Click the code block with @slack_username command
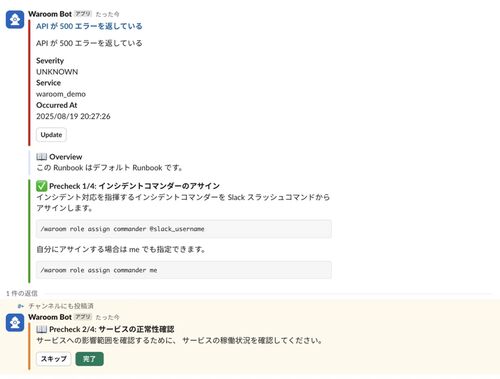Screen dimensions: 500x379 click(x=184, y=229)
